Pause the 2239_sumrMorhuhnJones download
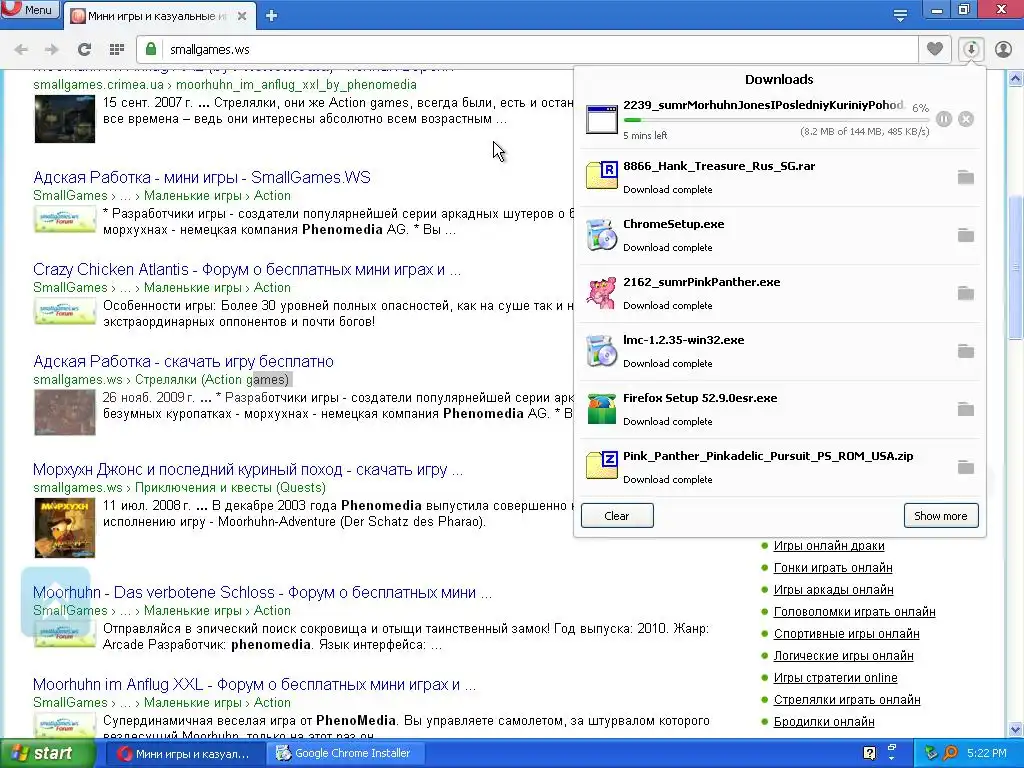 (x=944, y=119)
